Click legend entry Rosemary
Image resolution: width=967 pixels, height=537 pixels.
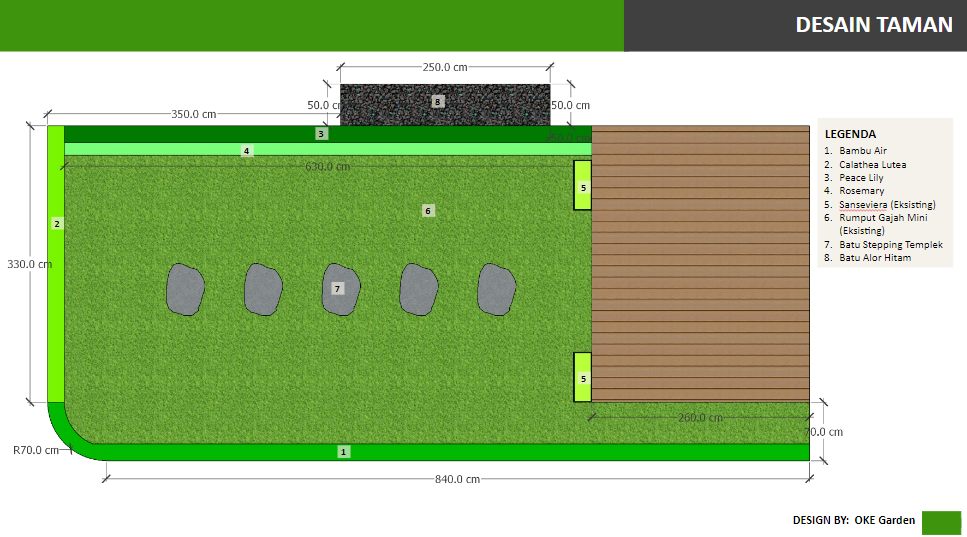(862, 191)
